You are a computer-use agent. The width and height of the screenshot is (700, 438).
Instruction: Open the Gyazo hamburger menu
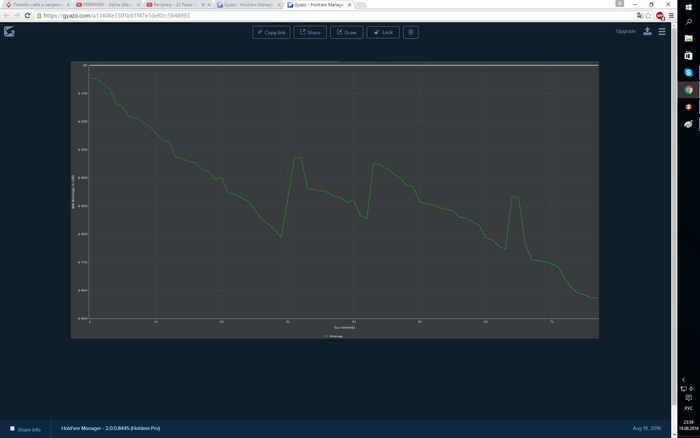pos(662,31)
